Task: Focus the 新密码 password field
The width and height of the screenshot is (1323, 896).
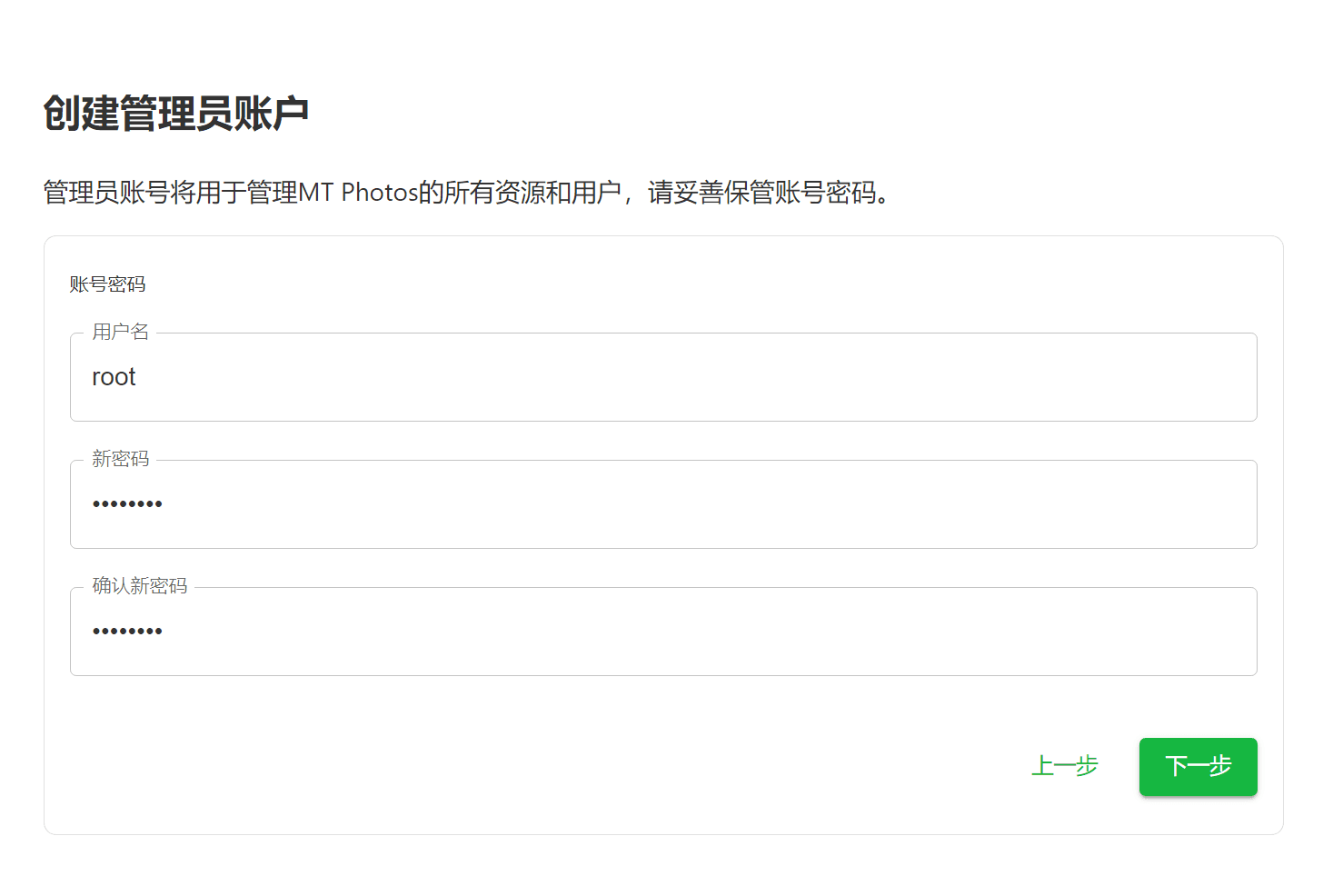Action: point(663,504)
